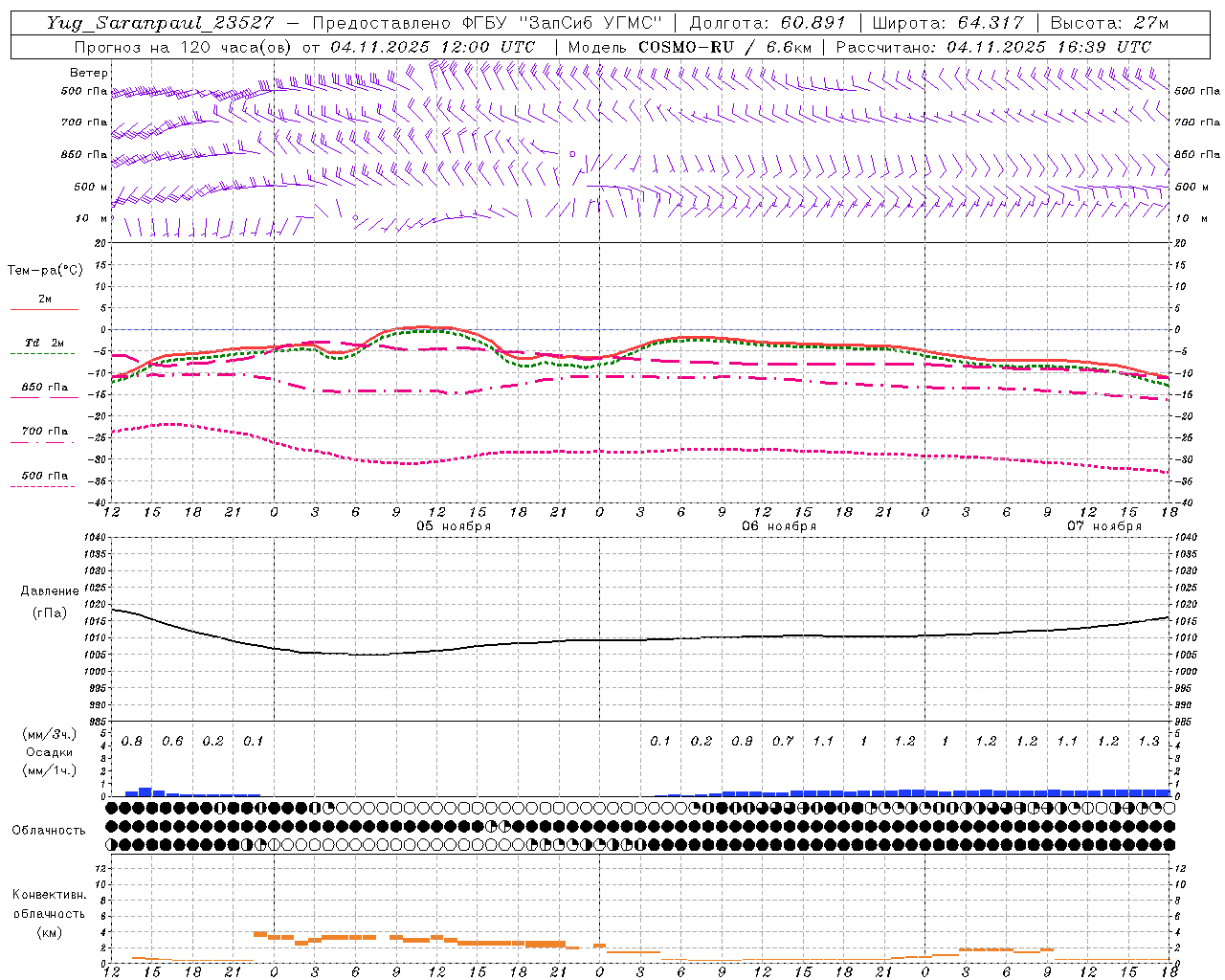Click the (мм/1ч.) unit label
The image size is (1225, 980).
(x=50, y=770)
